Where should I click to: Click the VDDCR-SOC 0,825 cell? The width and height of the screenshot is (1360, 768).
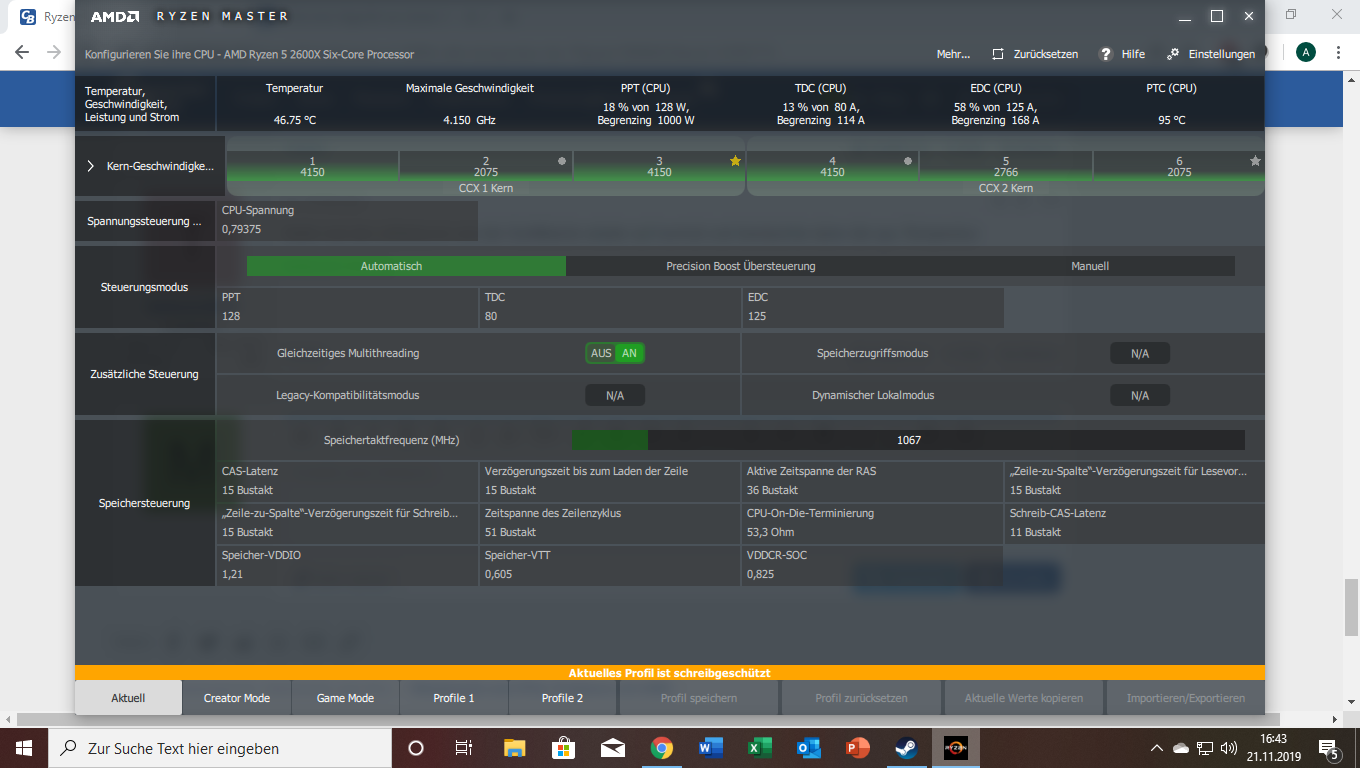pos(873,564)
